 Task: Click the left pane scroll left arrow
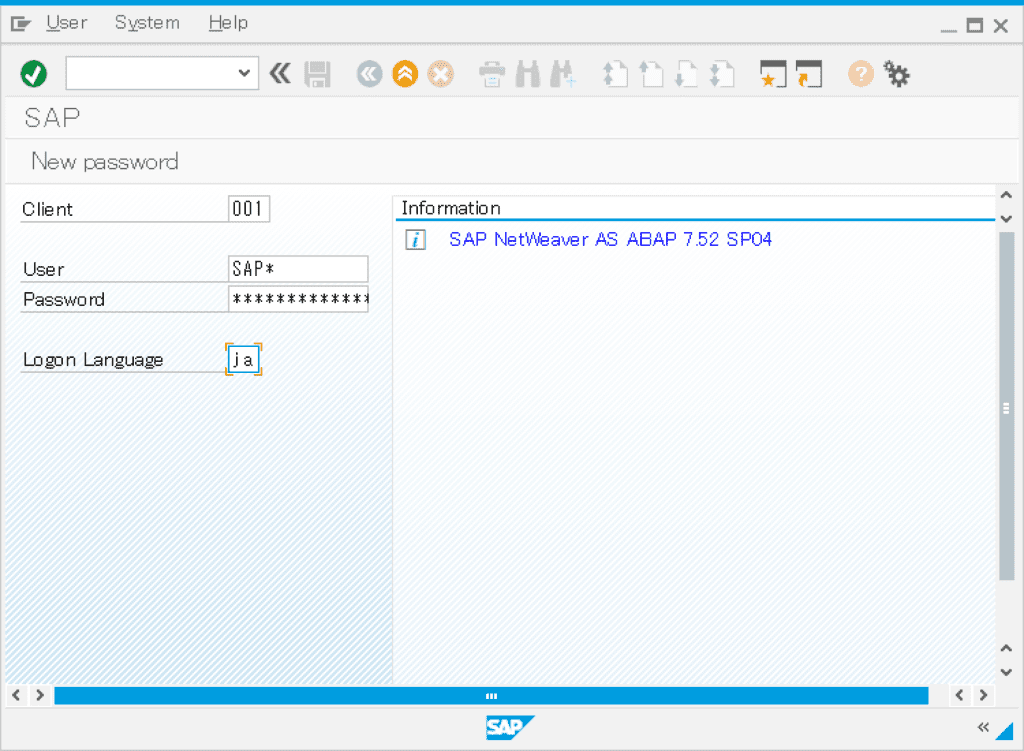click(x=16, y=695)
